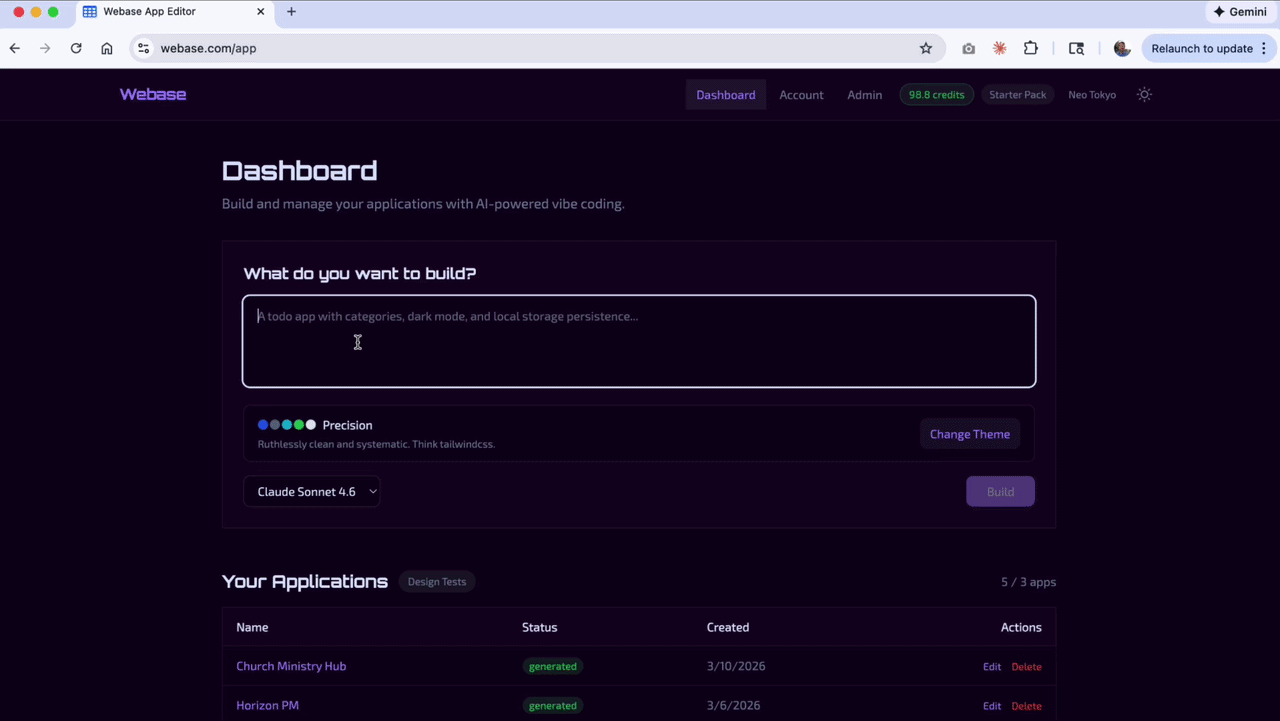Click the Build button
Screen dimensions: 1280x721
click(x=1000, y=491)
